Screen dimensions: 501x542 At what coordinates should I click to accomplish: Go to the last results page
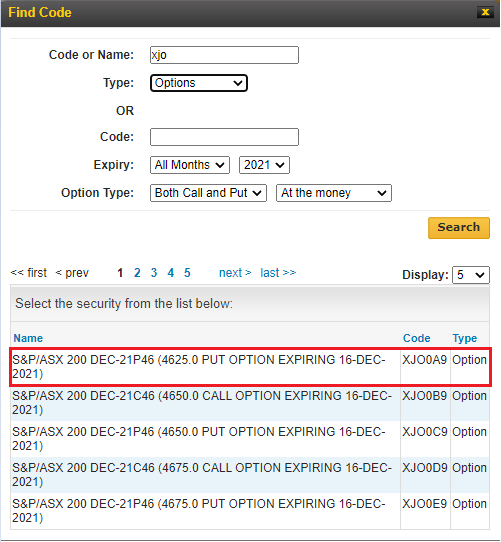pyautogui.click(x=278, y=273)
